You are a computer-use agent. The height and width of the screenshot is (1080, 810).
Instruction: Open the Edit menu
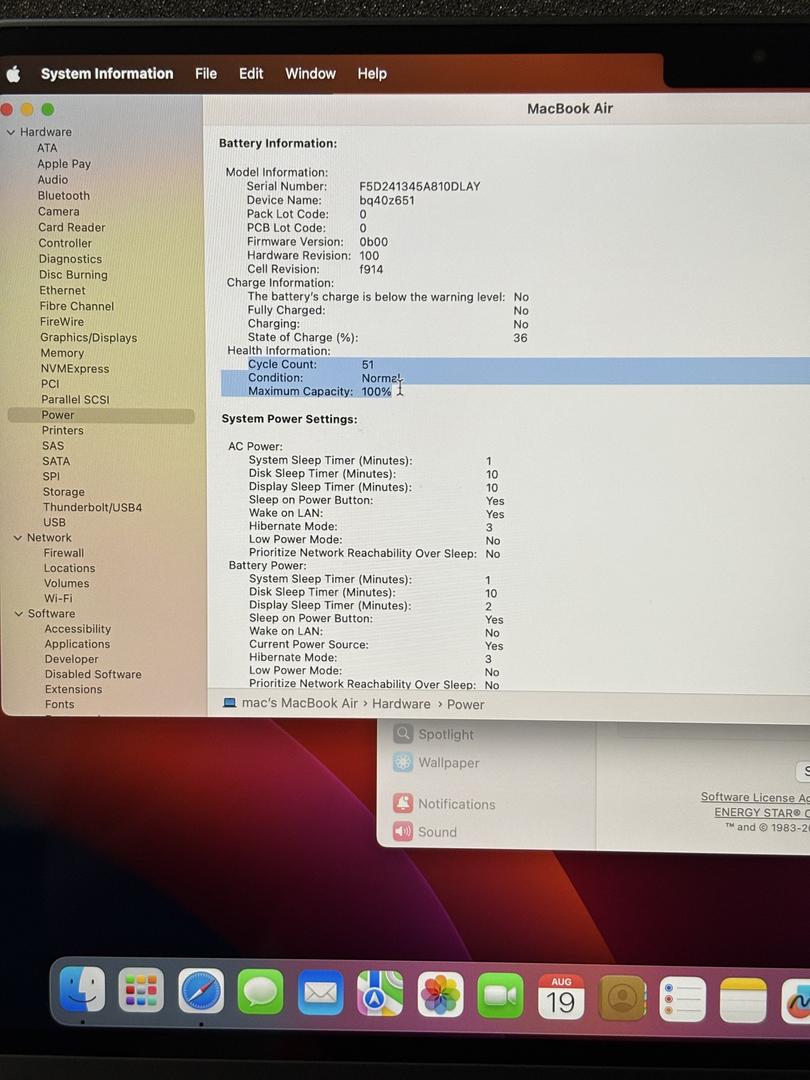pyautogui.click(x=251, y=74)
